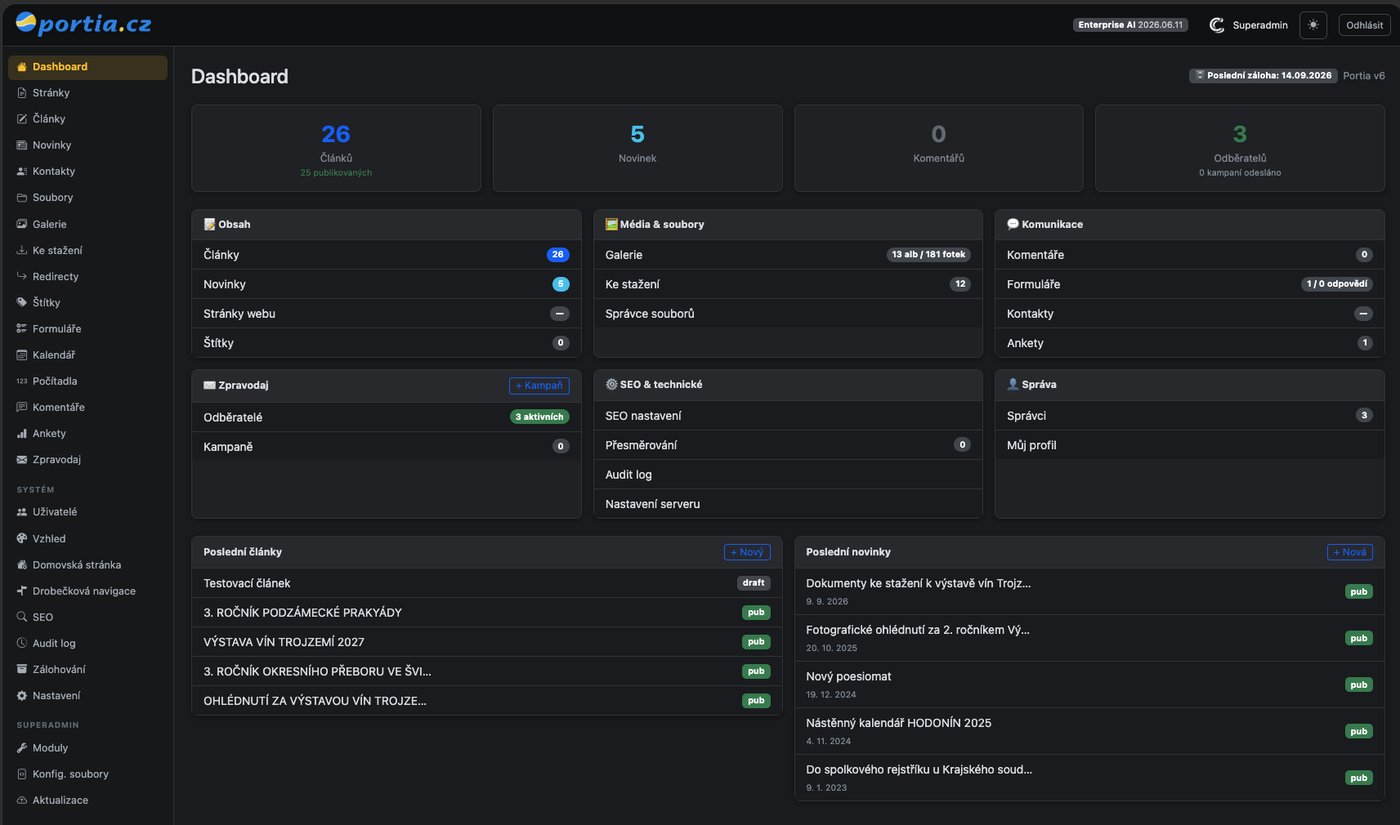Open news item Nový poesiomat
This screenshot has width=1400, height=825.
click(x=1090, y=685)
